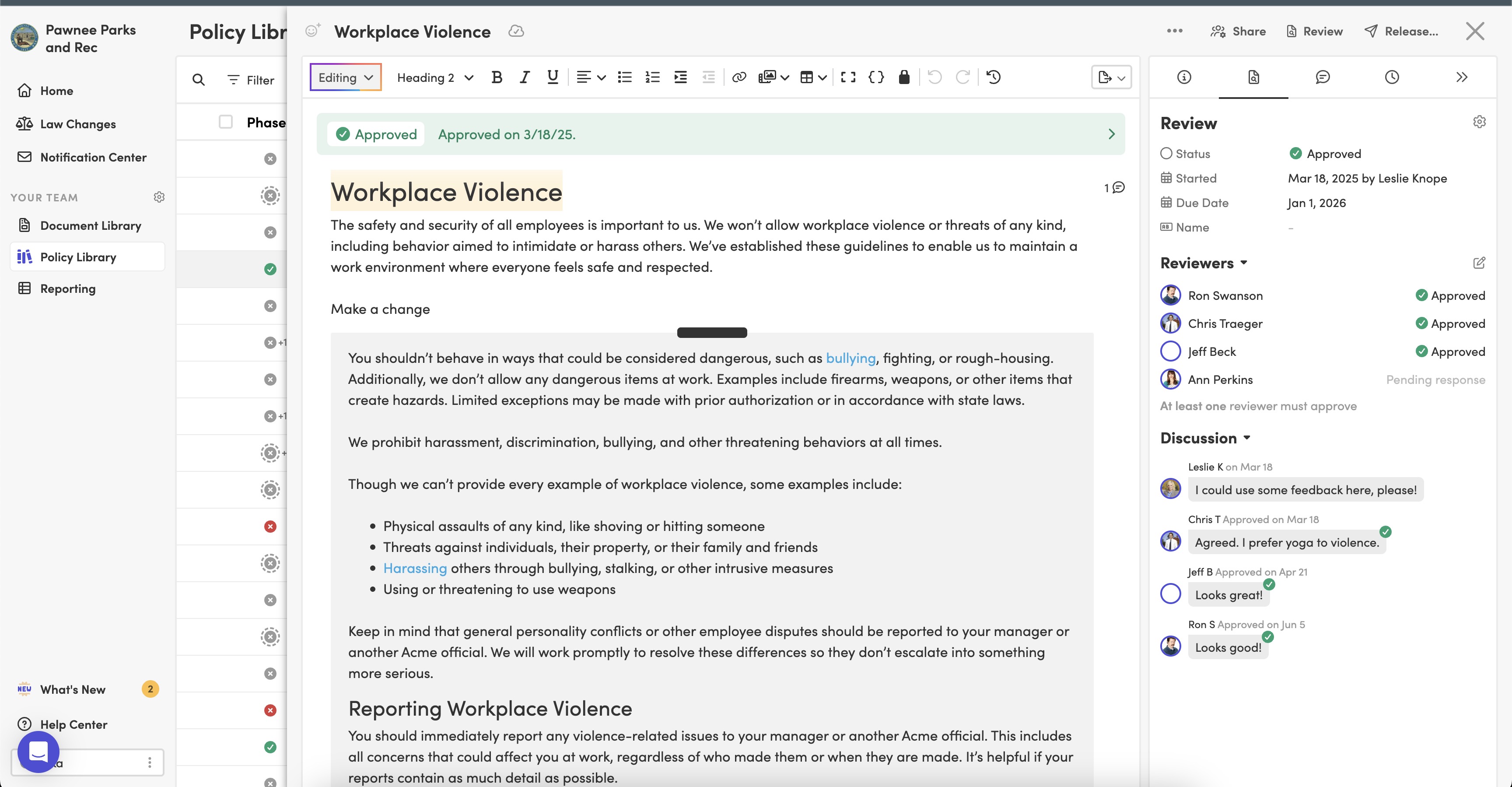This screenshot has width=1512, height=787.
Task: Open the Filter control
Action: (251, 80)
